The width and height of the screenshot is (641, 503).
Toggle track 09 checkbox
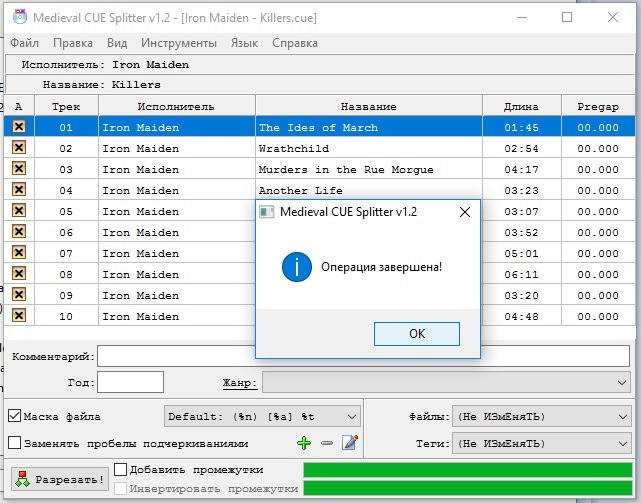(x=19, y=294)
